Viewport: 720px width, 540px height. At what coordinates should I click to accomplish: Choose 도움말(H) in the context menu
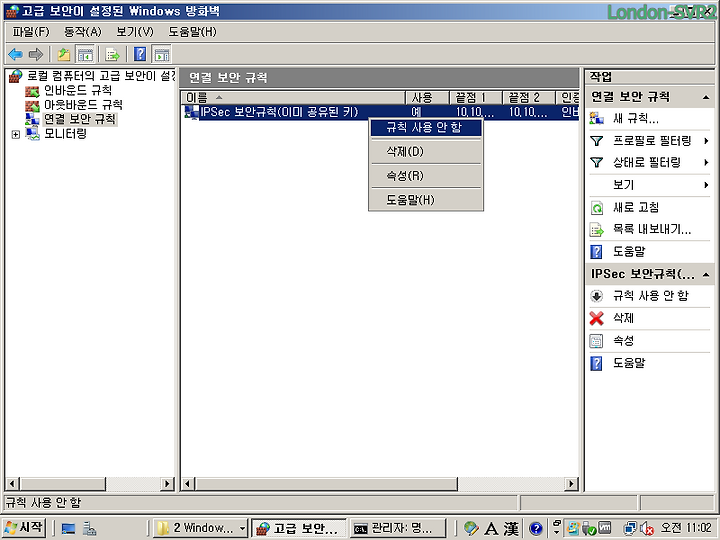426,200
